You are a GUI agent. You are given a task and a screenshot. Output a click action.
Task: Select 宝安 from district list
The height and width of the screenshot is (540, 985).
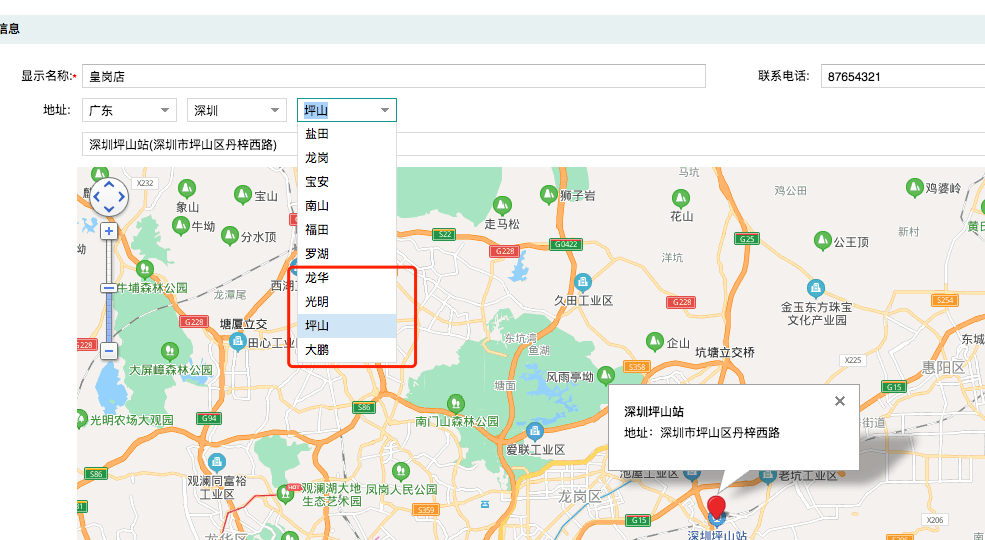pyautogui.click(x=347, y=181)
